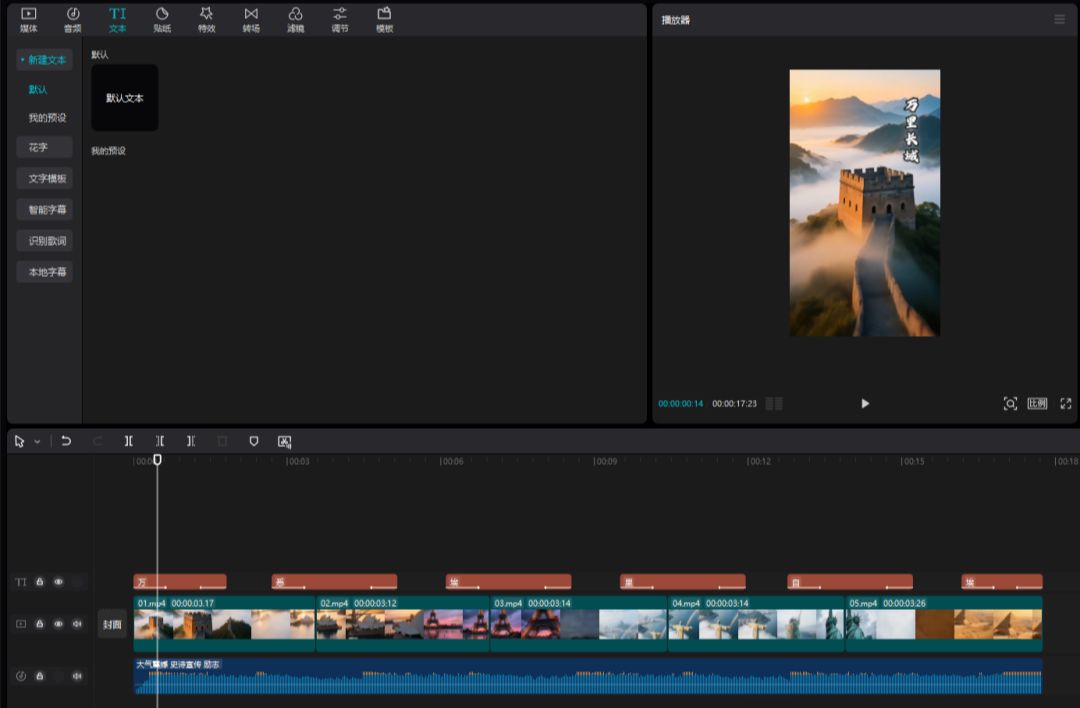This screenshot has width=1080, height=708.
Task: Open the playback menu at top right of player
Action: tap(1060, 20)
